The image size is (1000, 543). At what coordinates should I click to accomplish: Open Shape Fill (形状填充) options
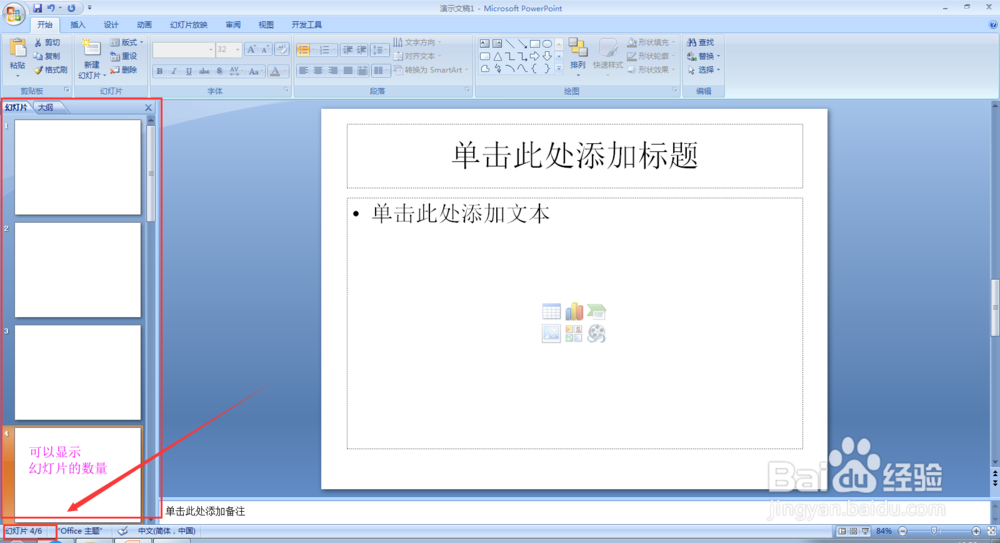click(651, 42)
